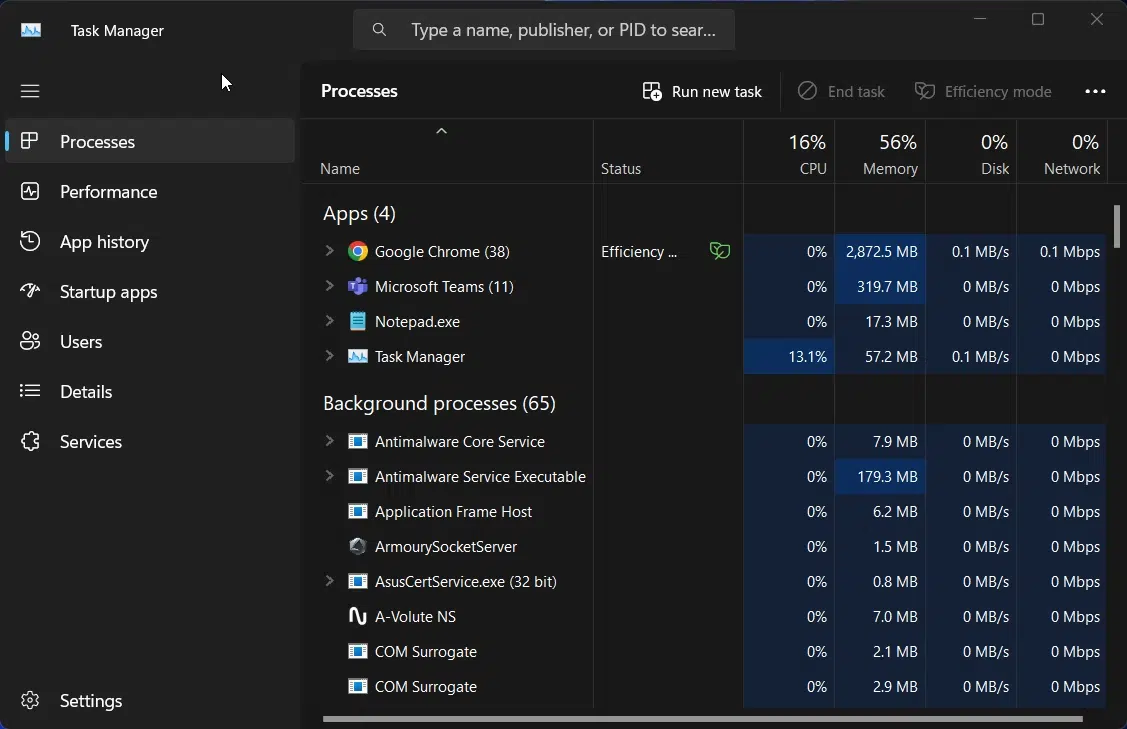The height and width of the screenshot is (729, 1127).
Task: Click Teams 319.7 MB memory cell
Action: click(x=880, y=287)
